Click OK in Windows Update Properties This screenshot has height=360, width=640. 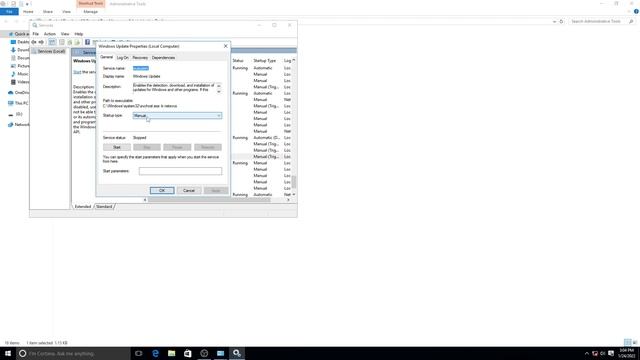click(x=162, y=191)
